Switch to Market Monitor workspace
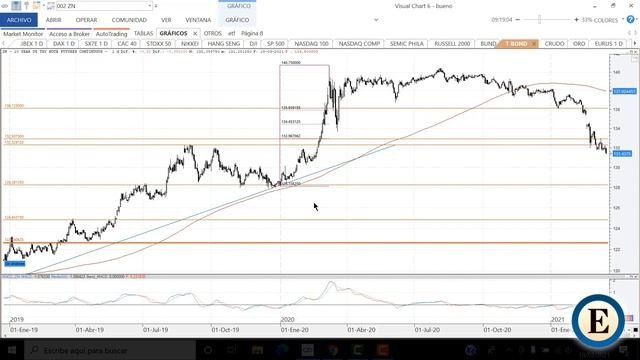Viewport: 640px width, 360px height. (x=23, y=33)
